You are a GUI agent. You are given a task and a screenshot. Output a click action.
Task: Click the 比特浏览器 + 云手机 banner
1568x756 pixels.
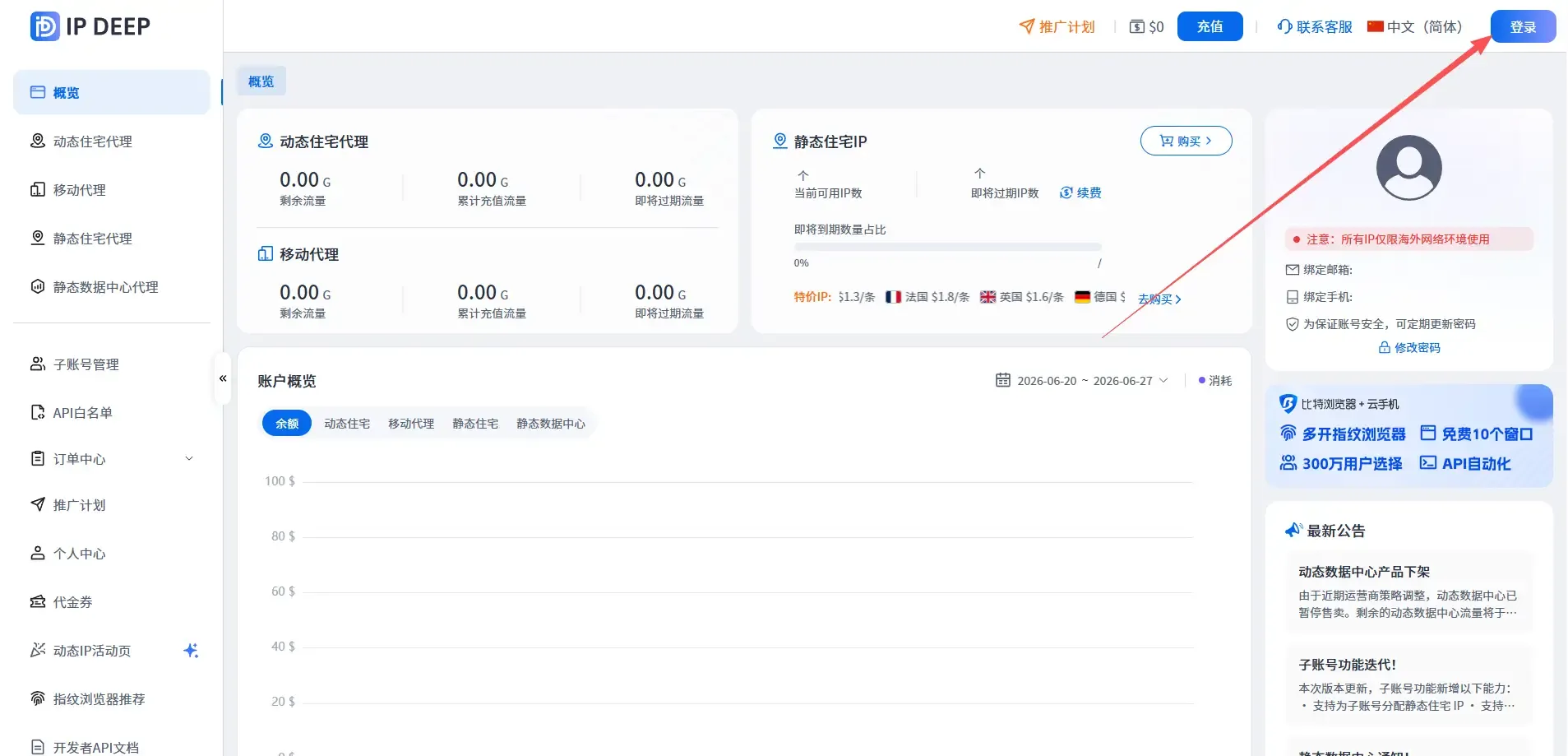(1408, 436)
